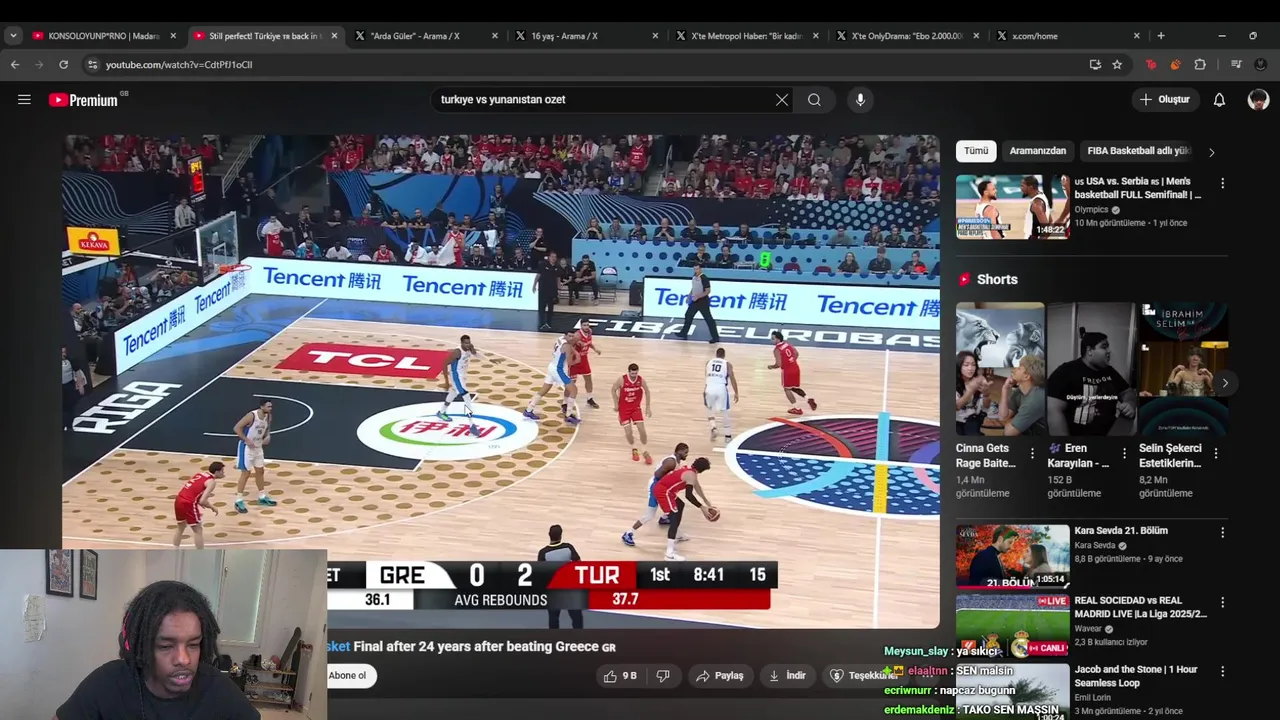The image size is (1280, 720).
Task: Close the 16 yaş X tab
Action: 655,36
